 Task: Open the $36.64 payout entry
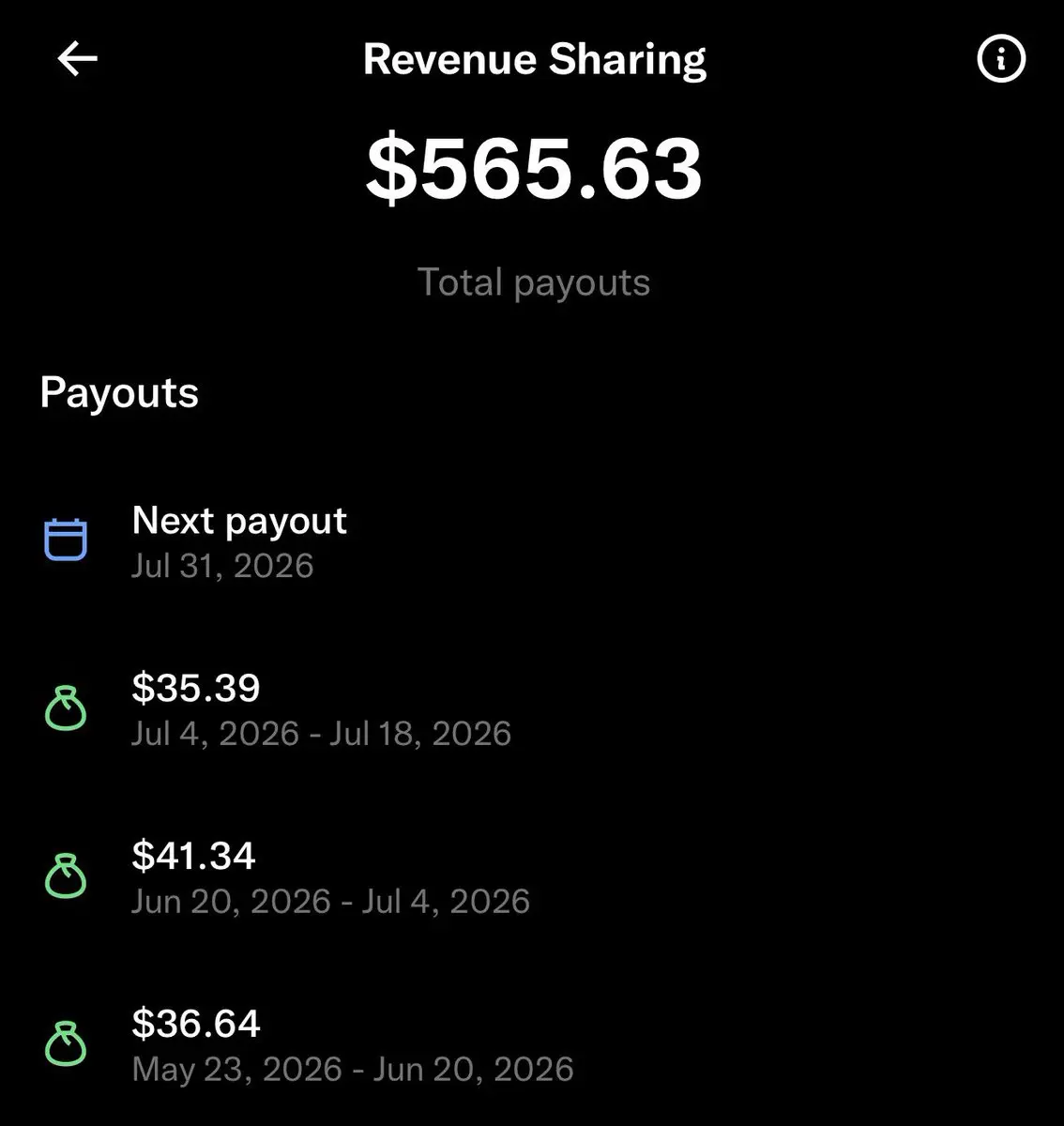pos(532,1045)
